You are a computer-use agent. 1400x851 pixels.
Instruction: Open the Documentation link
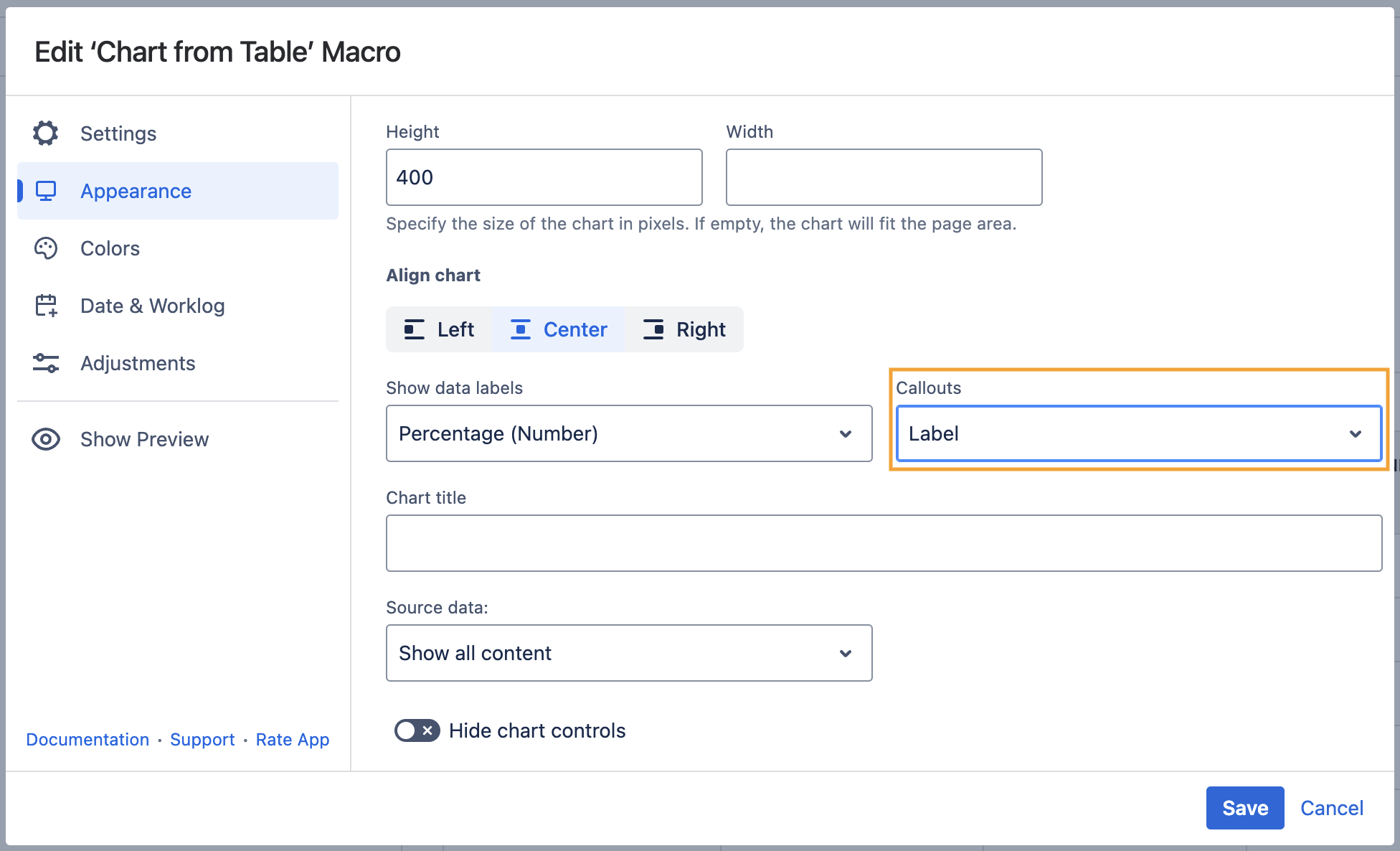tap(87, 740)
